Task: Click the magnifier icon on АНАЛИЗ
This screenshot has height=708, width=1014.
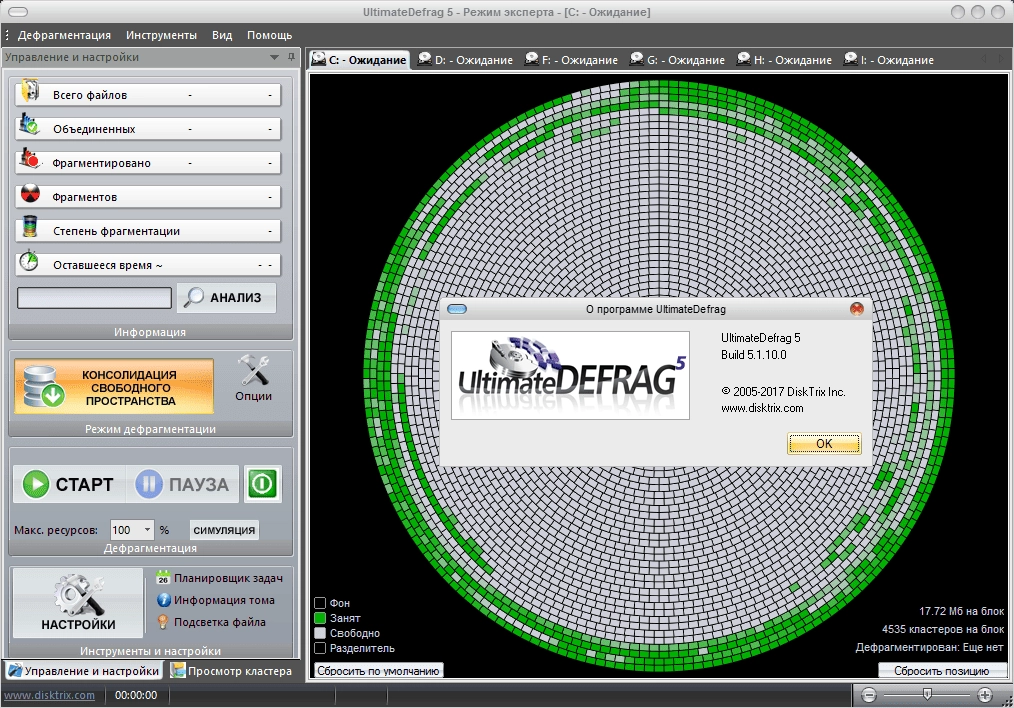Action: [193, 297]
